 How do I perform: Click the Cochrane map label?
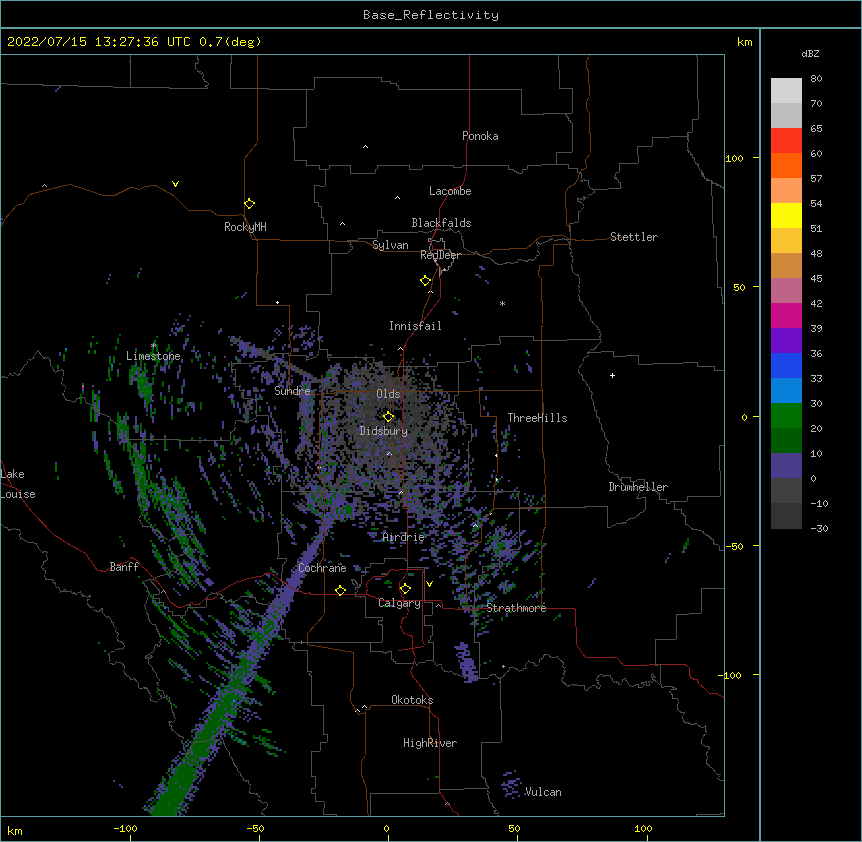[322, 568]
